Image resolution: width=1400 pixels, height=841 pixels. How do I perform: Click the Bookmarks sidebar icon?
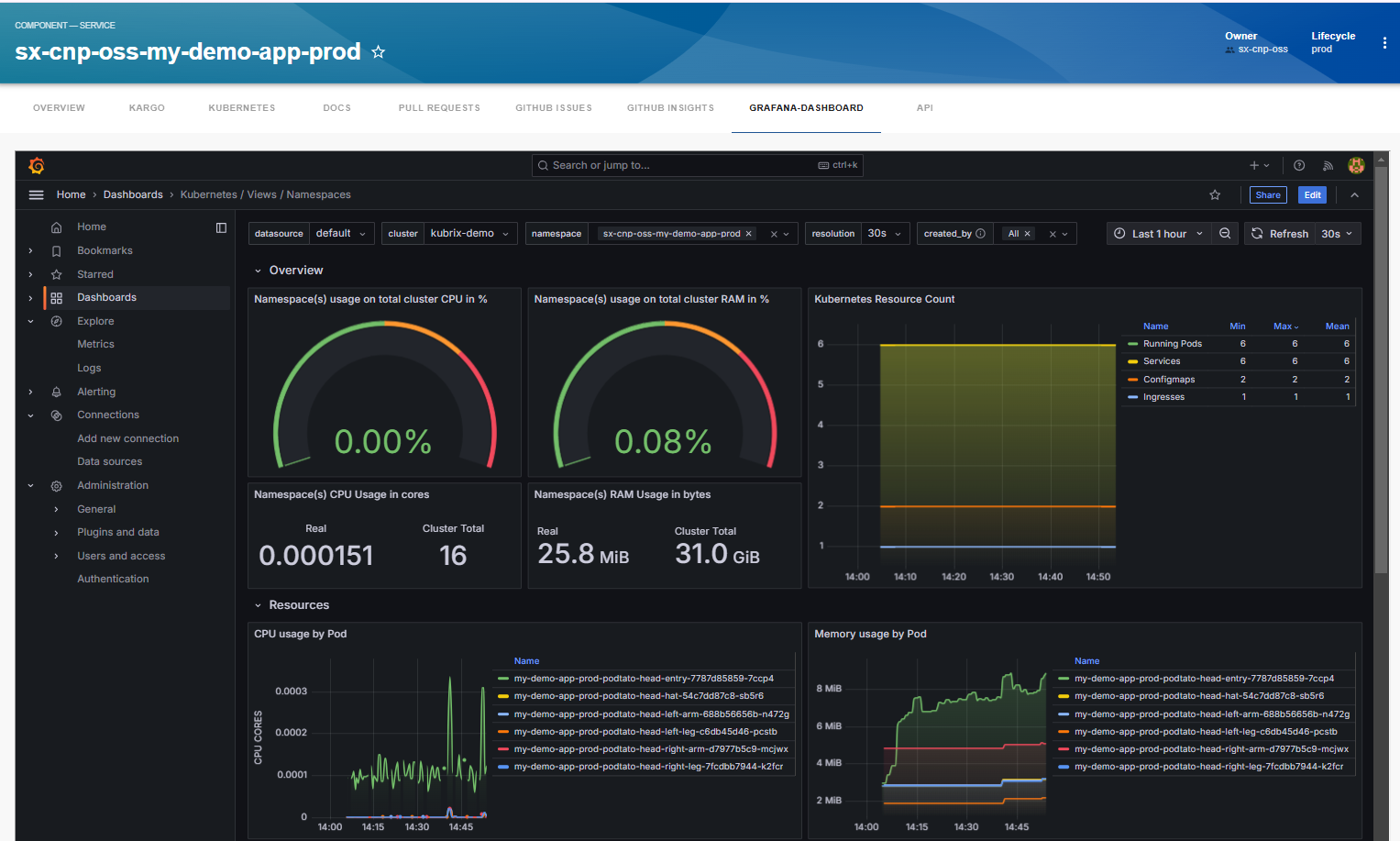(56, 250)
